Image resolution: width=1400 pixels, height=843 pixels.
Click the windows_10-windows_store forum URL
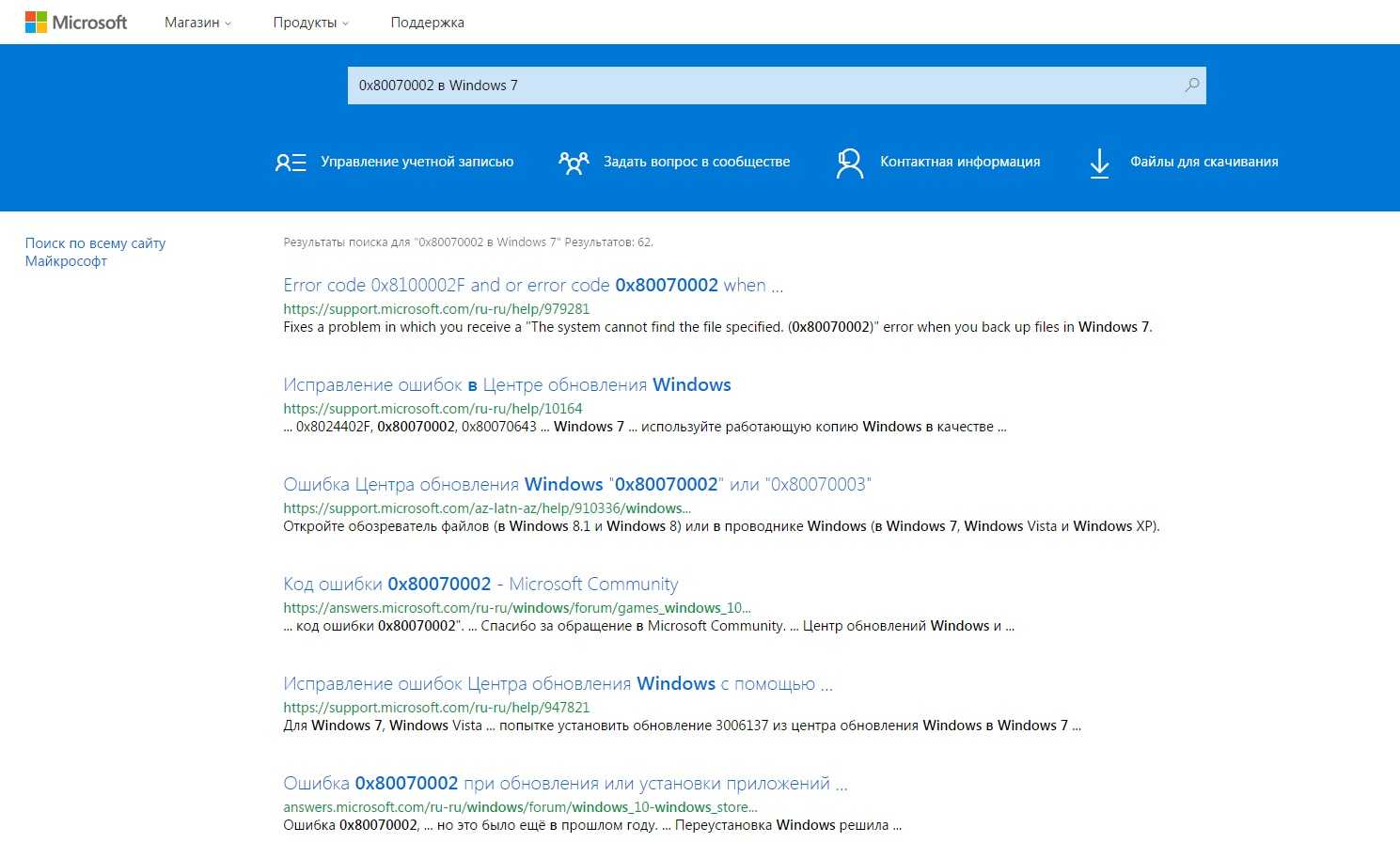520,807
